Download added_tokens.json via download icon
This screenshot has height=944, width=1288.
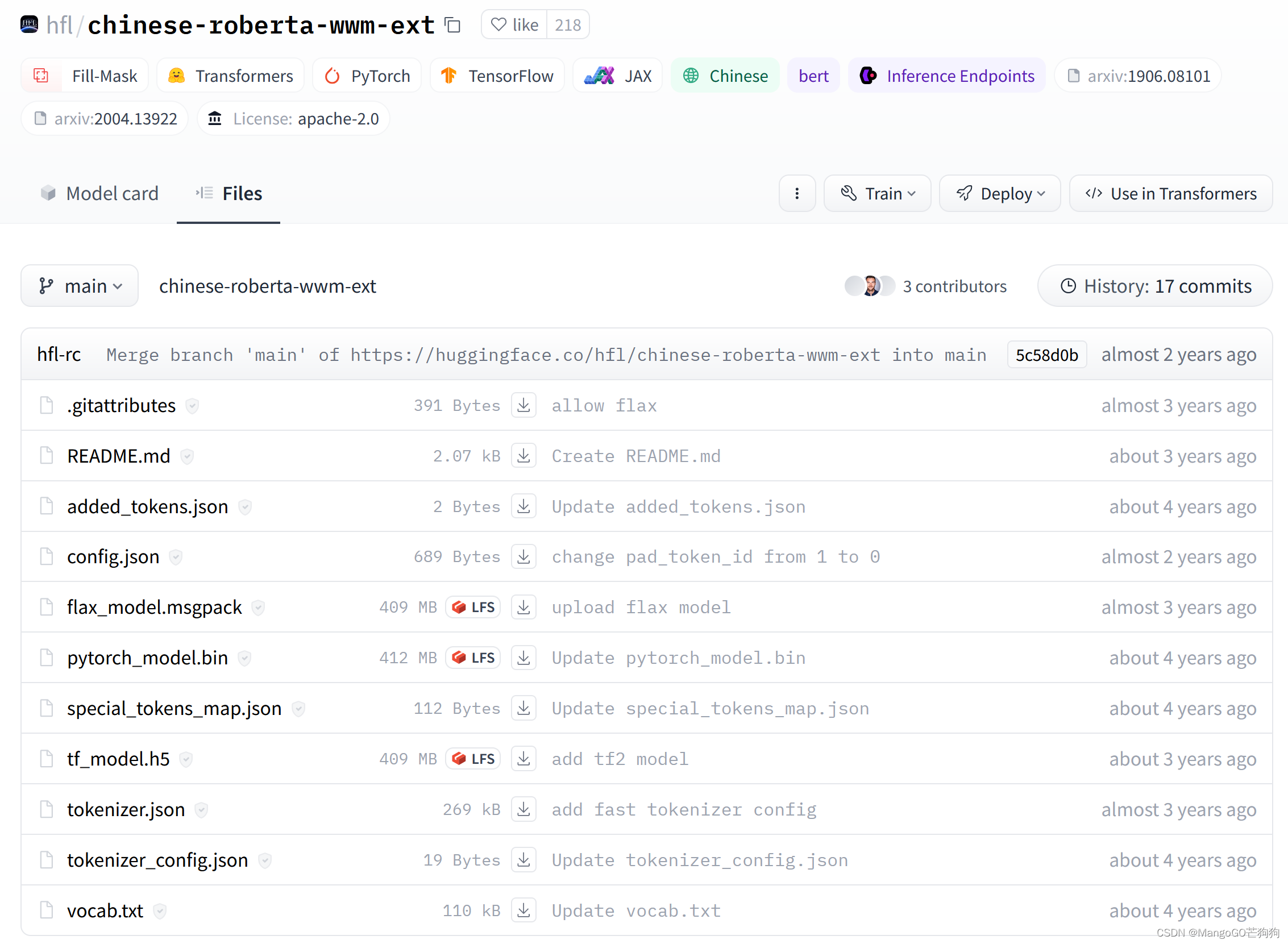[x=523, y=506]
